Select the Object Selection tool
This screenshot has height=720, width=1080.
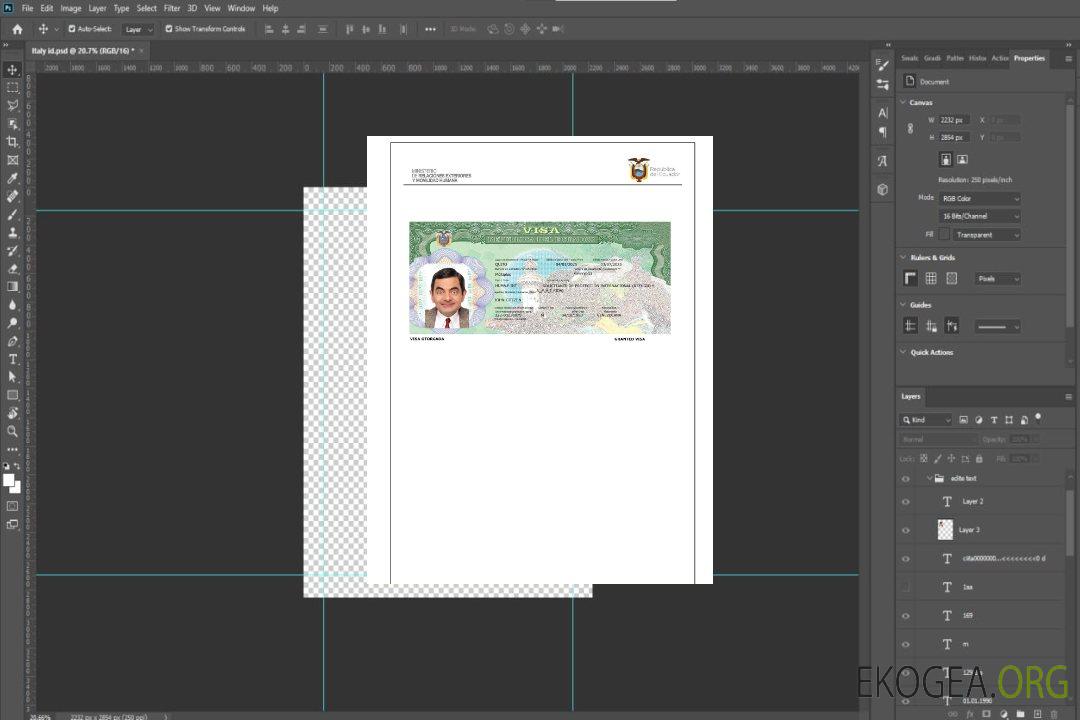tap(12, 124)
